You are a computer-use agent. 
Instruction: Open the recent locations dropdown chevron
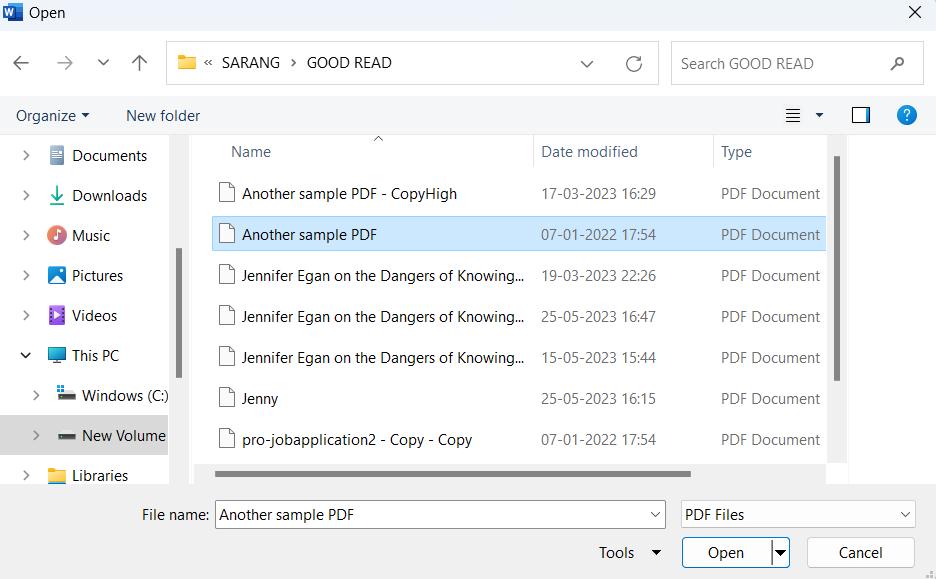103,63
